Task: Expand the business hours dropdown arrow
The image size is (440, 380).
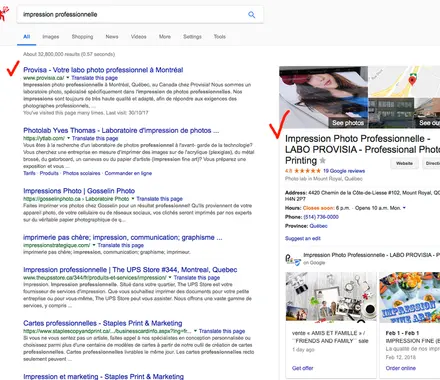Action: [x=404, y=208]
